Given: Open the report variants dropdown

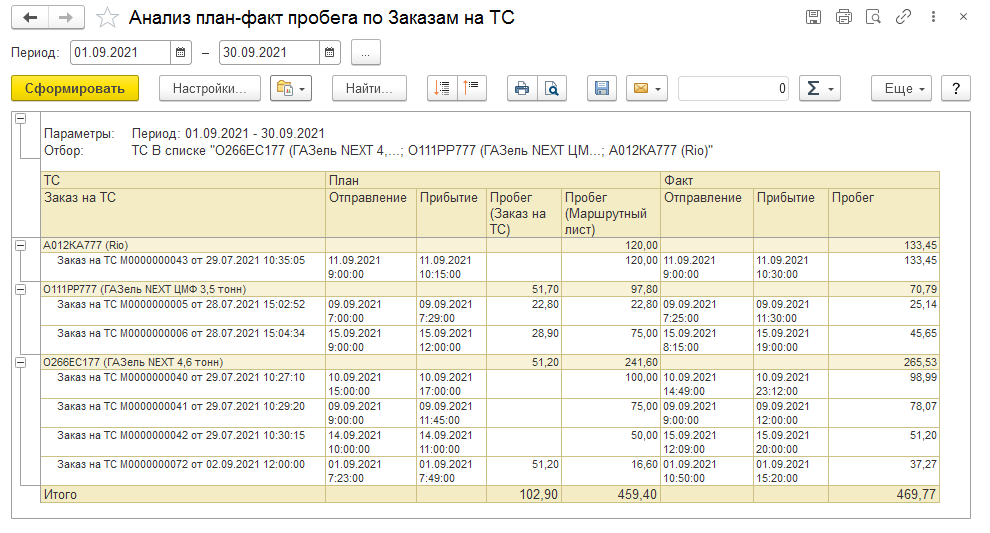Looking at the screenshot, I should 291,88.
